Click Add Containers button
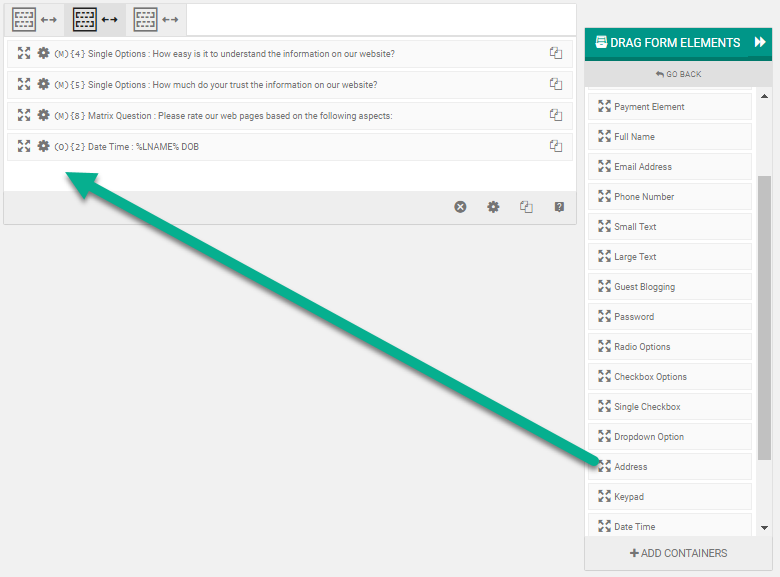Screen dimensions: 780x577 pos(678,553)
